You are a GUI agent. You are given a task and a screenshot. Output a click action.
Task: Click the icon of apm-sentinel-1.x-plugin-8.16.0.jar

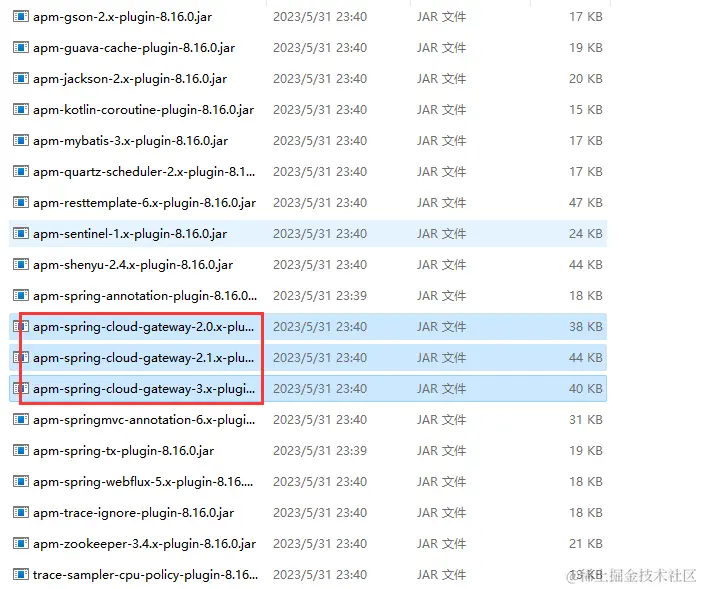point(21,233)
